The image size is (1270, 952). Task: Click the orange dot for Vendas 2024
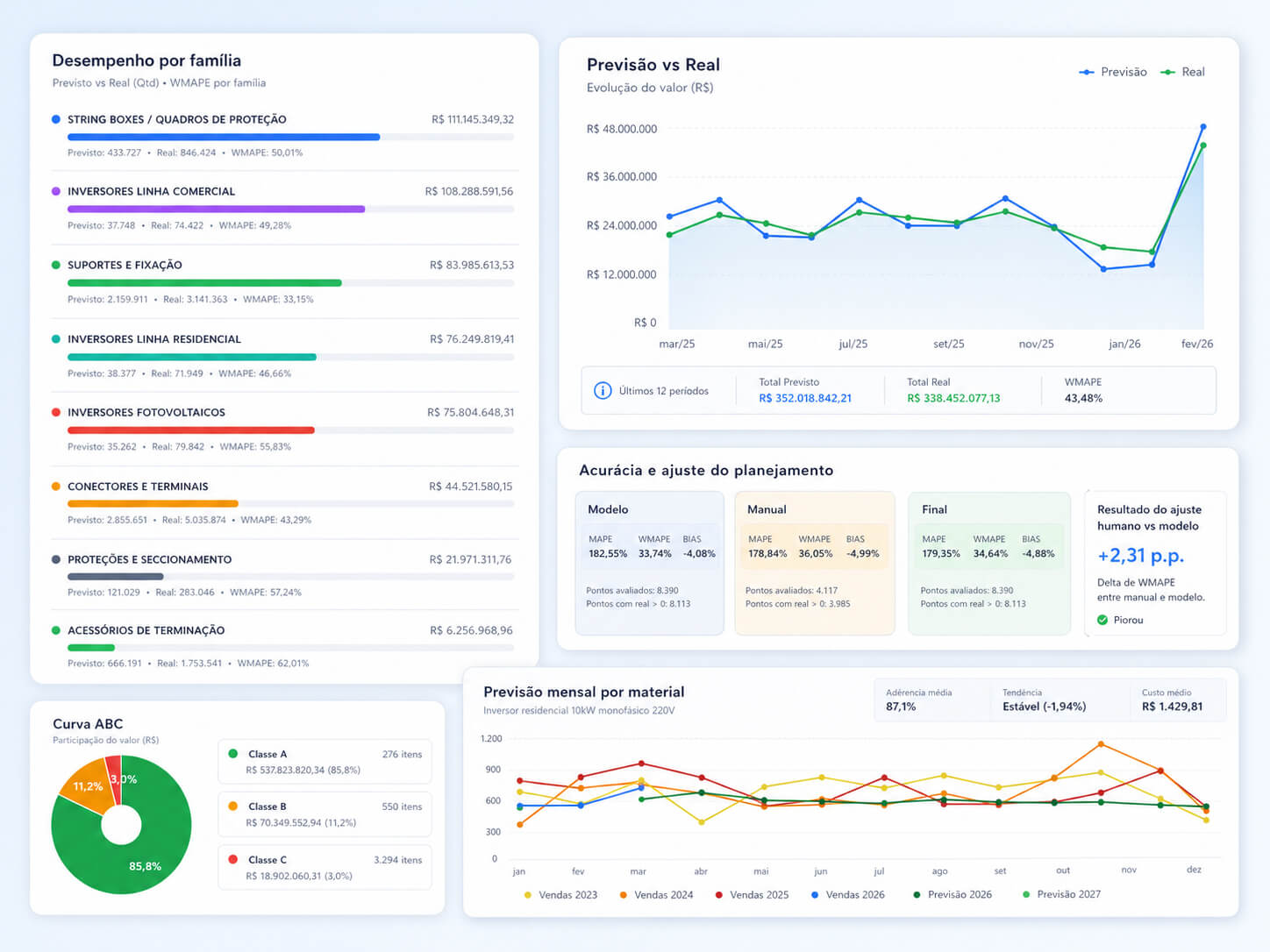pos(623,895)
